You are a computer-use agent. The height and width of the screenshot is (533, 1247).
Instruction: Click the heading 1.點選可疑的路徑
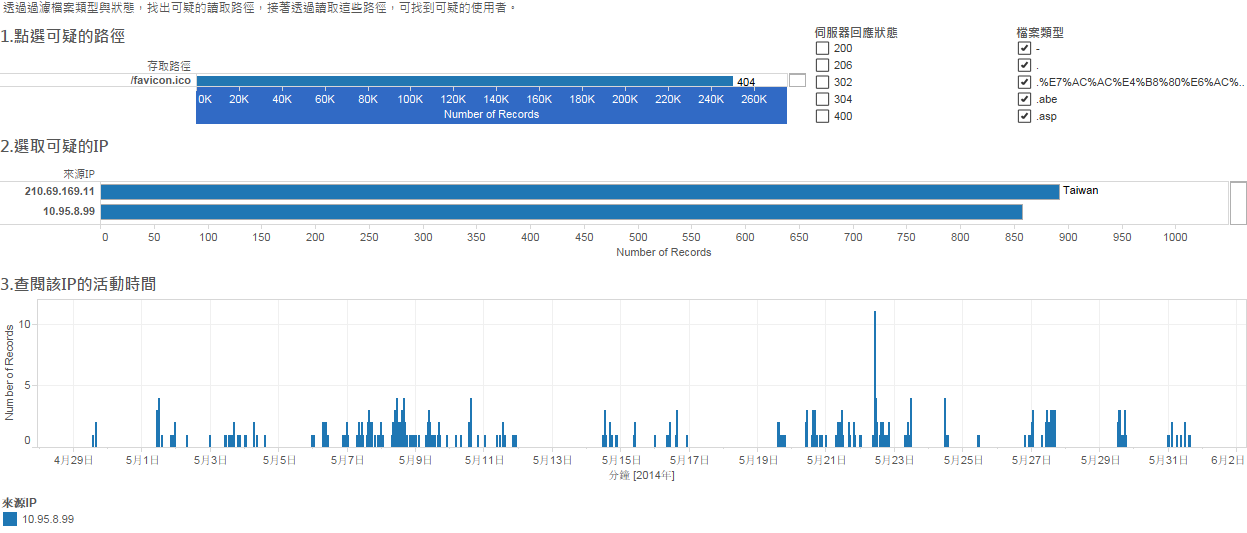point(63,36)
